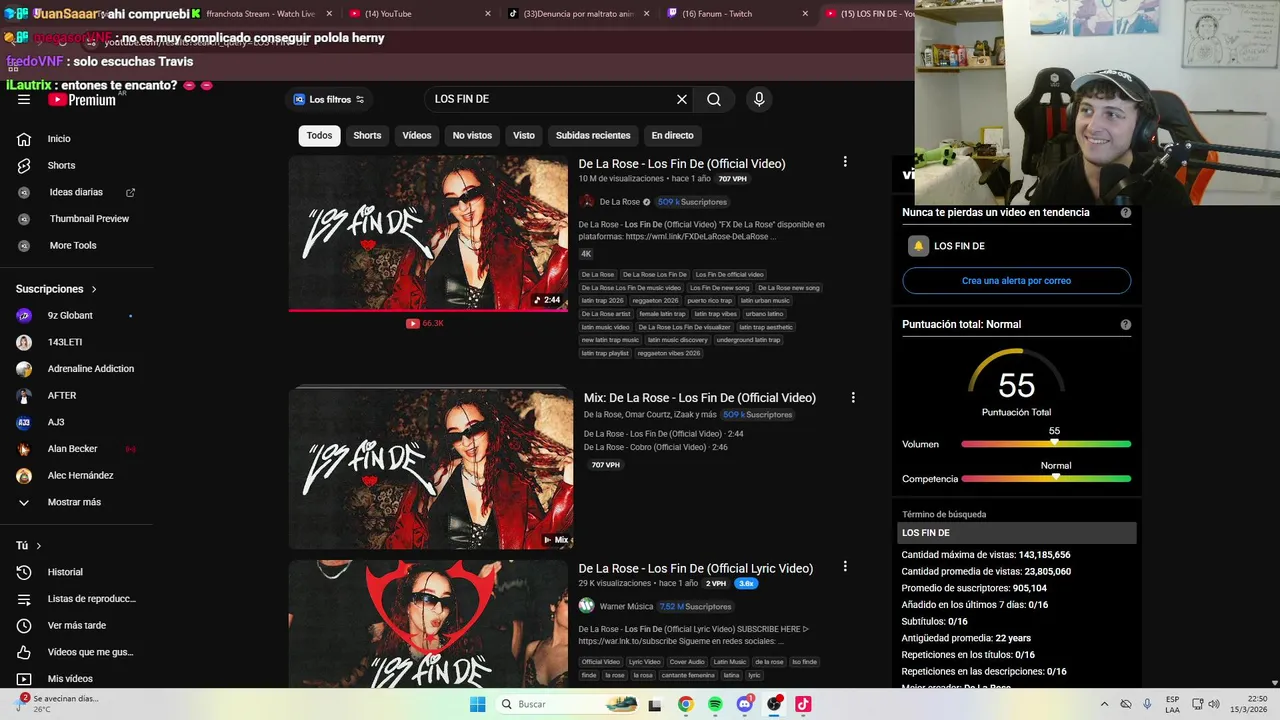Viewport: 1280px width, 720px height.
Task: Open the YouTube hamburger guide menu
Action: pos(24,99)
